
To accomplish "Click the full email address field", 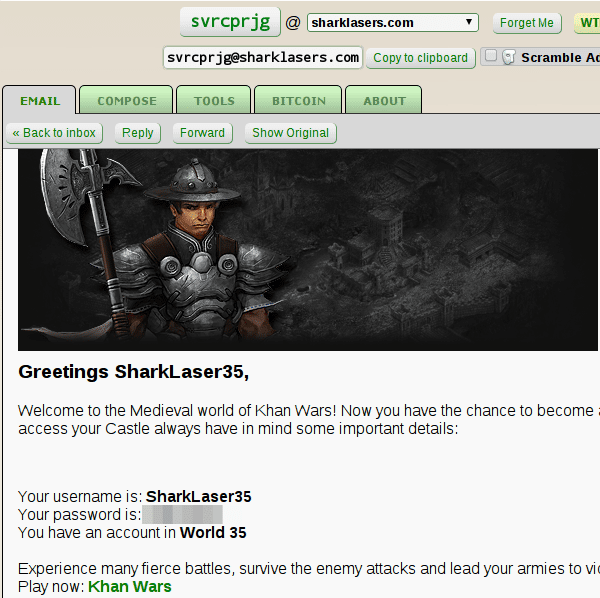I will coord(263,57).
